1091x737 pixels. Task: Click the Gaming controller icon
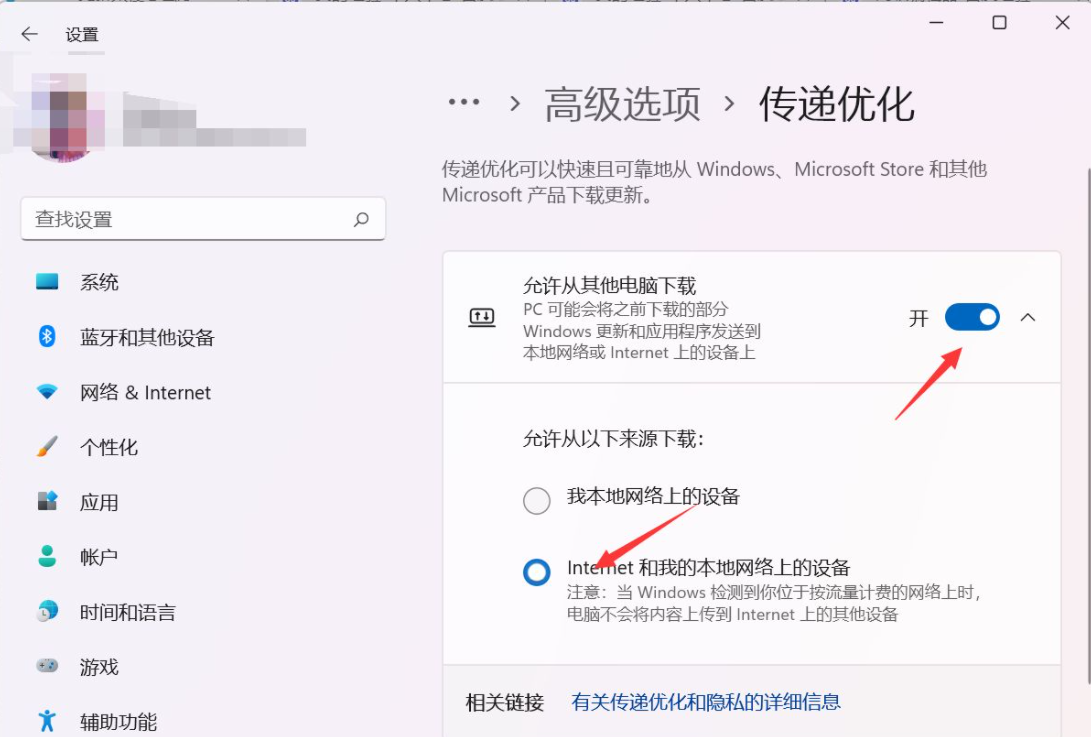coord(47,666)
